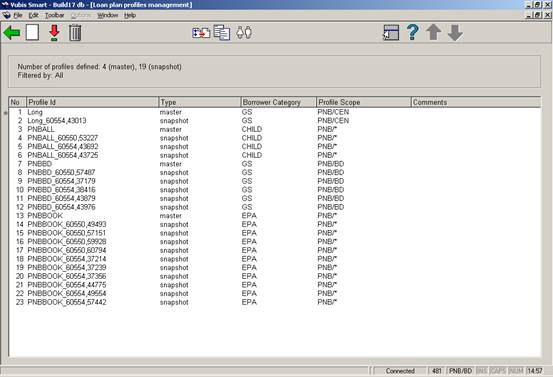The height and width of the screenshot is (377, 553).
Task: Click the window layout icon
Action: [x=391, y=33]
